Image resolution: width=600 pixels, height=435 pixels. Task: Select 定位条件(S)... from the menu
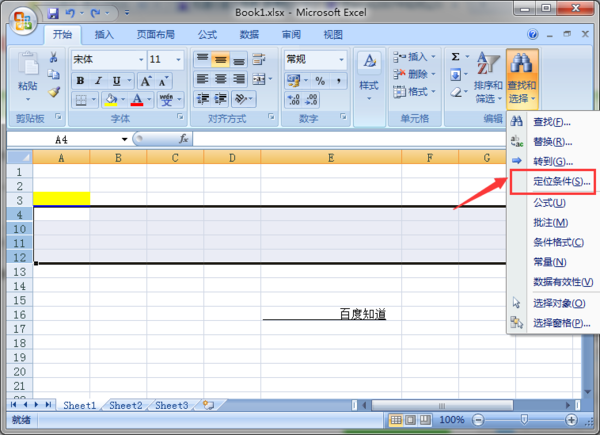(x=554, y=182)
